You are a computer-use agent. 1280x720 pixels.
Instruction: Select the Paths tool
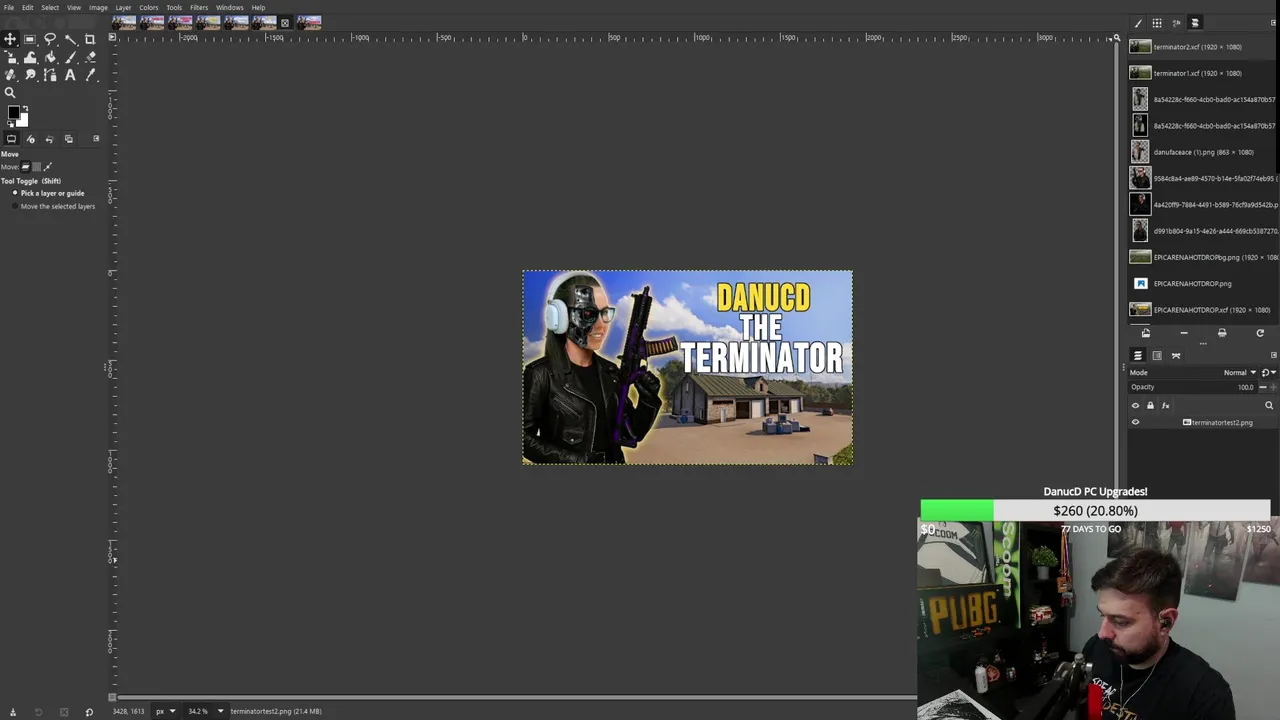(50, 75)
